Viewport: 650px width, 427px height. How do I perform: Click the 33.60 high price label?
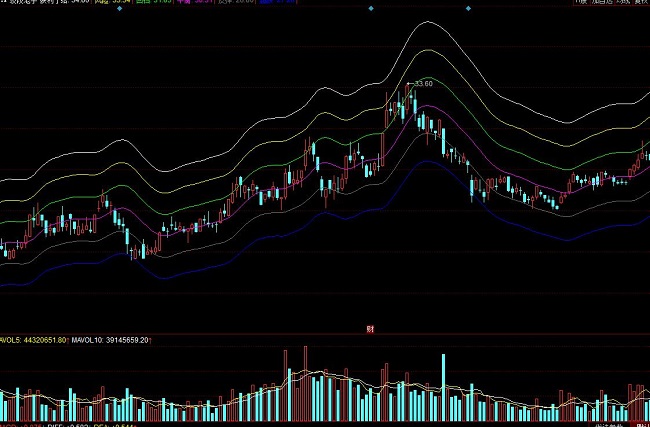point(423,84)
